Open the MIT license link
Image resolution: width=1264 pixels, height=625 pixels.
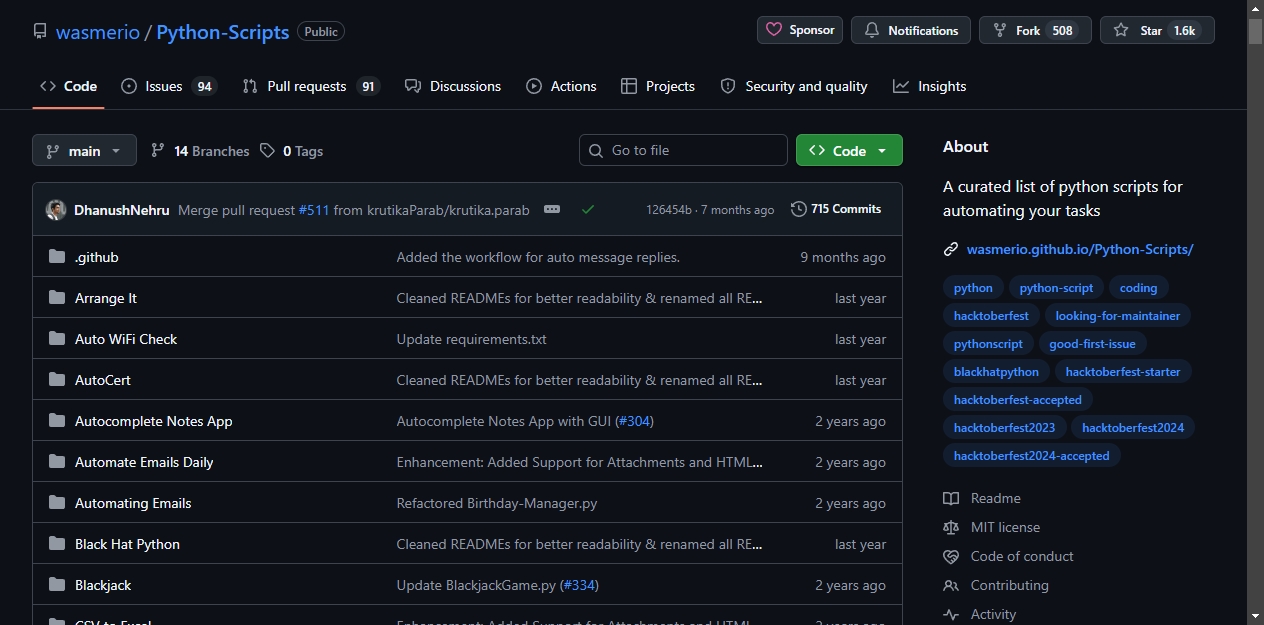point(992,527)
